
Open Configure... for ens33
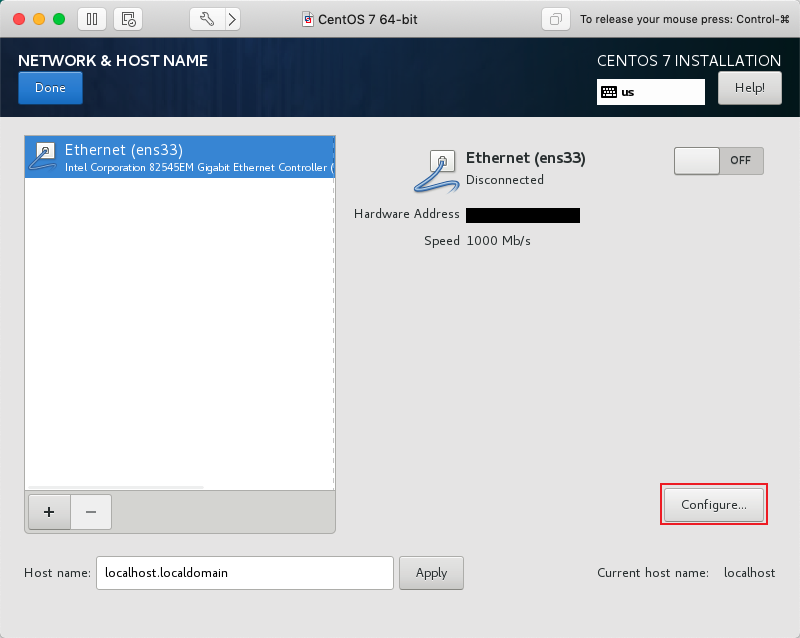714,505
